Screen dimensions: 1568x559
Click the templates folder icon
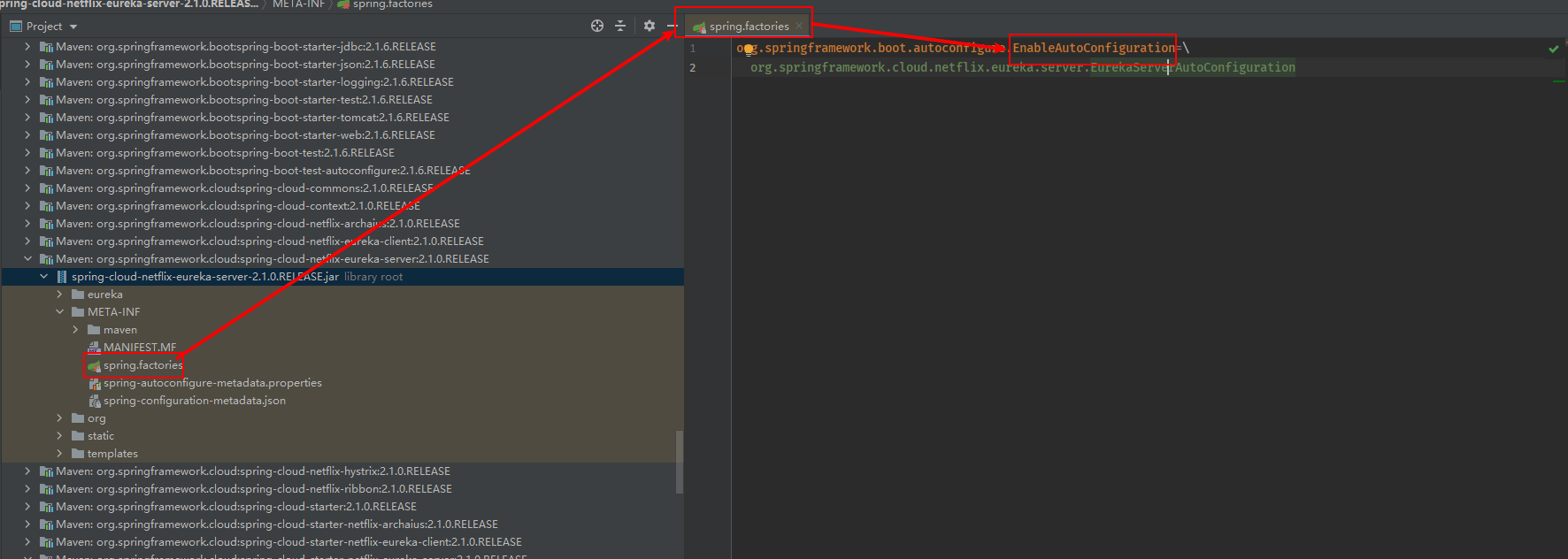tap(78, 454)
